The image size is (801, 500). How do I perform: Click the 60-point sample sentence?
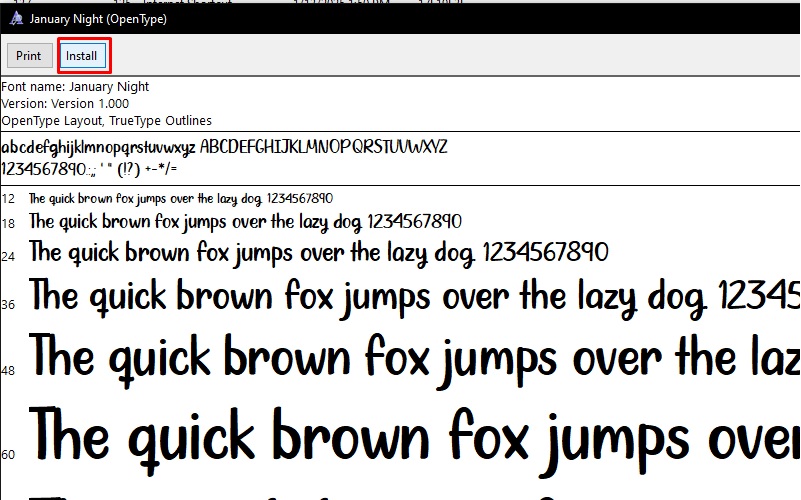414,441
